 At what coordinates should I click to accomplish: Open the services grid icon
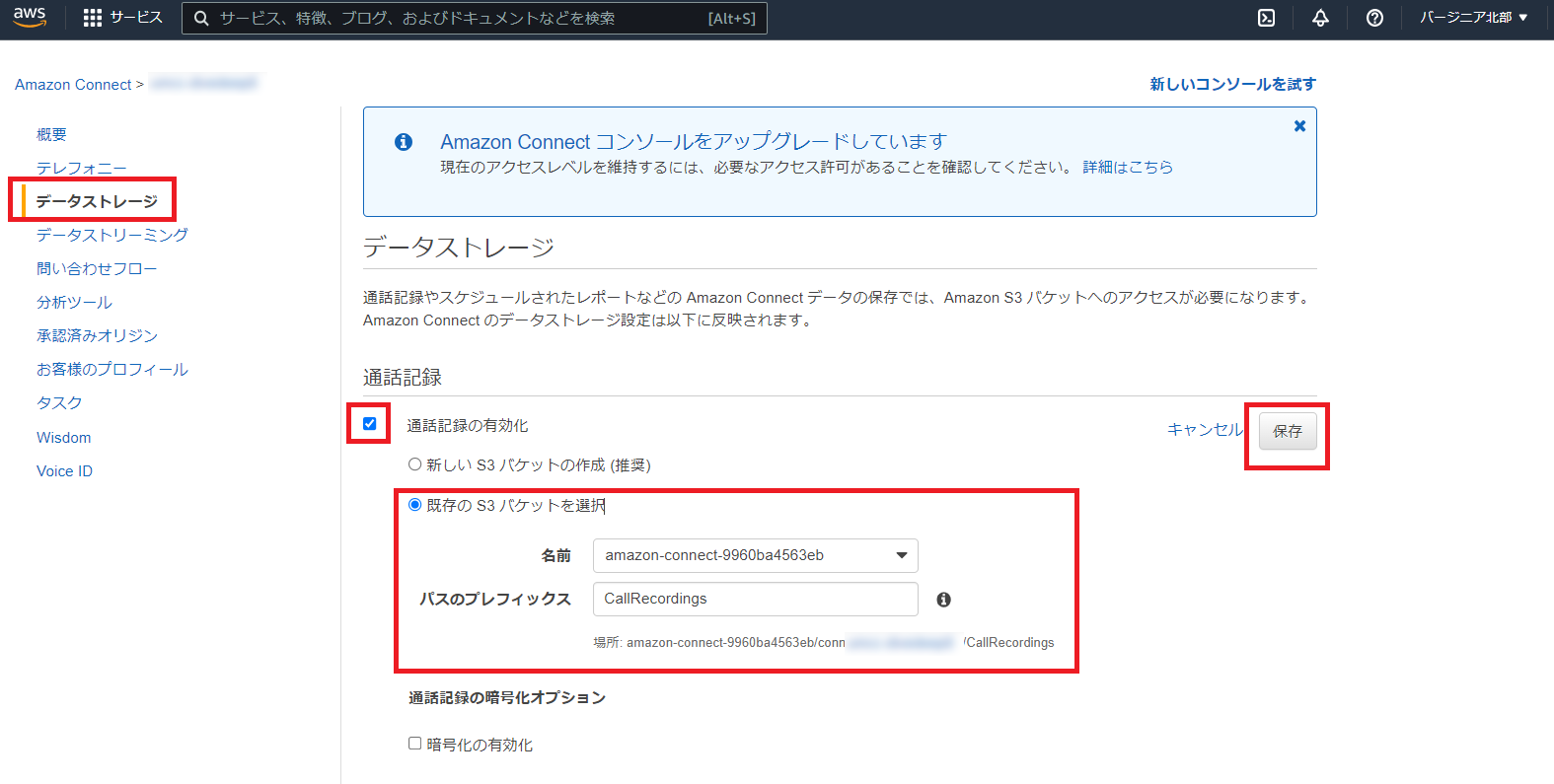93,18
